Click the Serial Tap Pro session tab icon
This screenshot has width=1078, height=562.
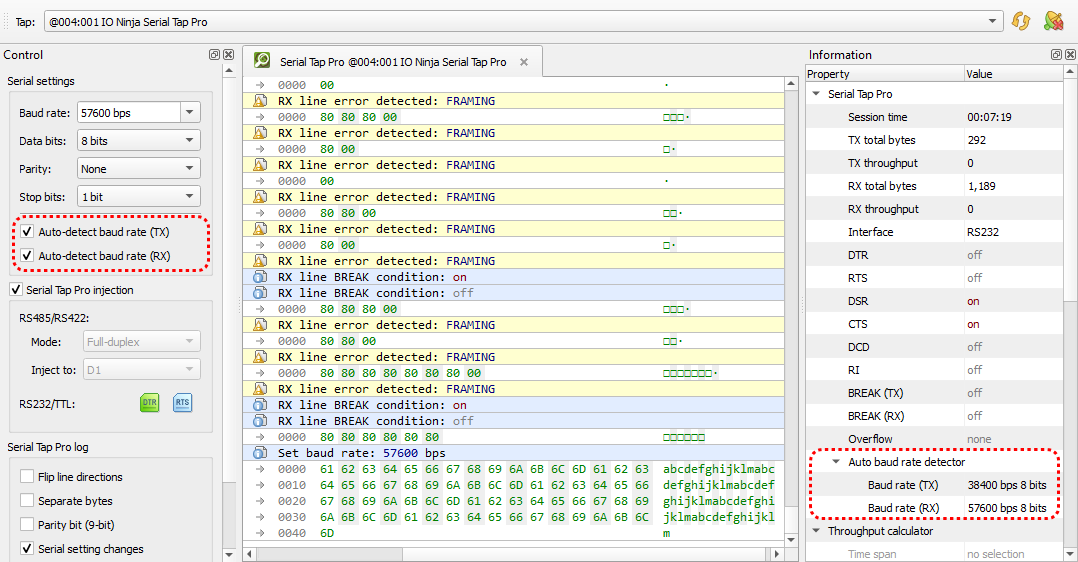pos(262,62)
